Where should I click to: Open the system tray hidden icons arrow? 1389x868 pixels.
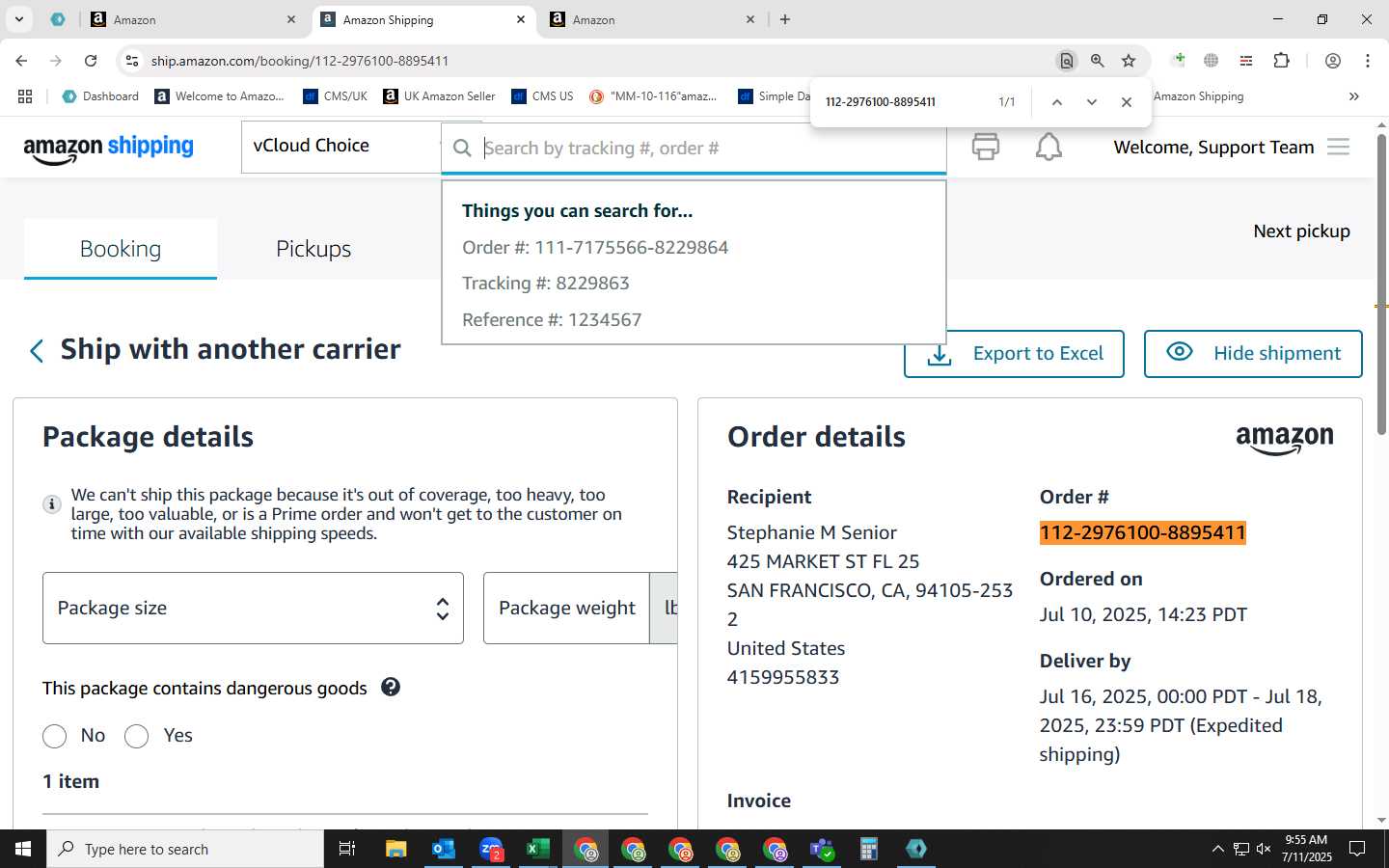tap(1217, 849)
